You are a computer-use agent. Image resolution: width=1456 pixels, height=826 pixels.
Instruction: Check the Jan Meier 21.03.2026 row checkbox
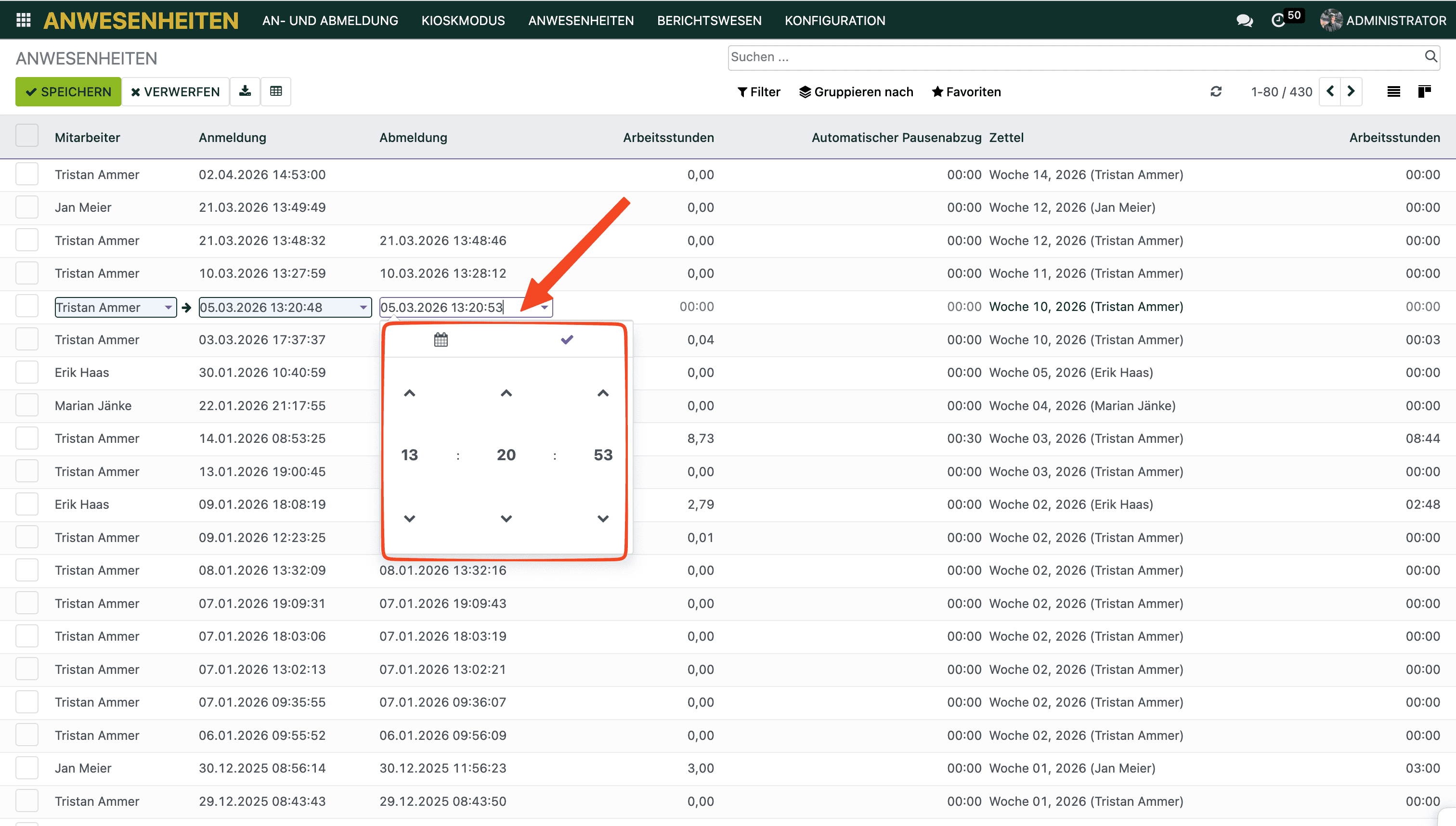pyautogui.click(x=27, y=207)
